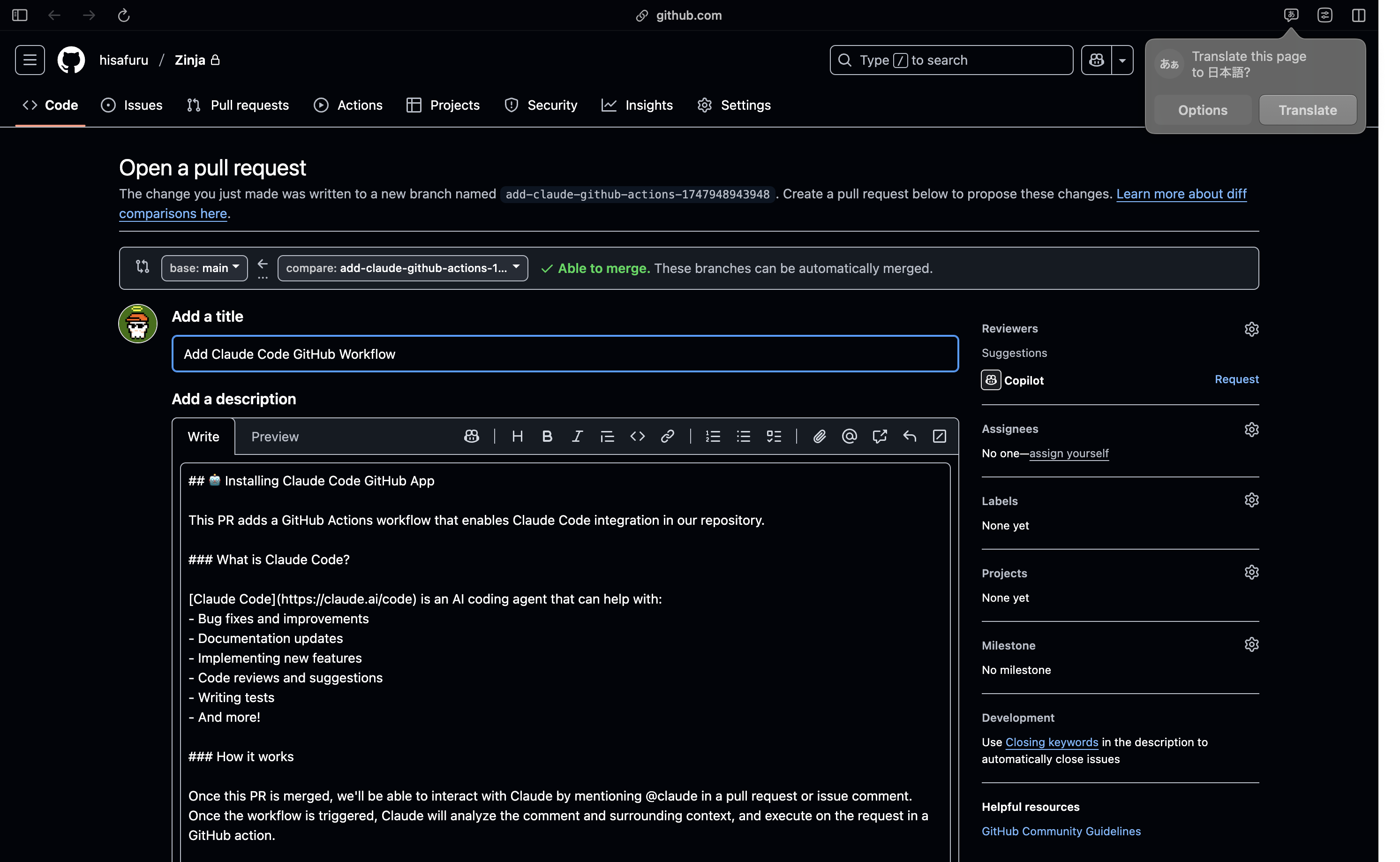Open the Labels gear settings
The image size is (1400, 862).
pos(1251,500)
